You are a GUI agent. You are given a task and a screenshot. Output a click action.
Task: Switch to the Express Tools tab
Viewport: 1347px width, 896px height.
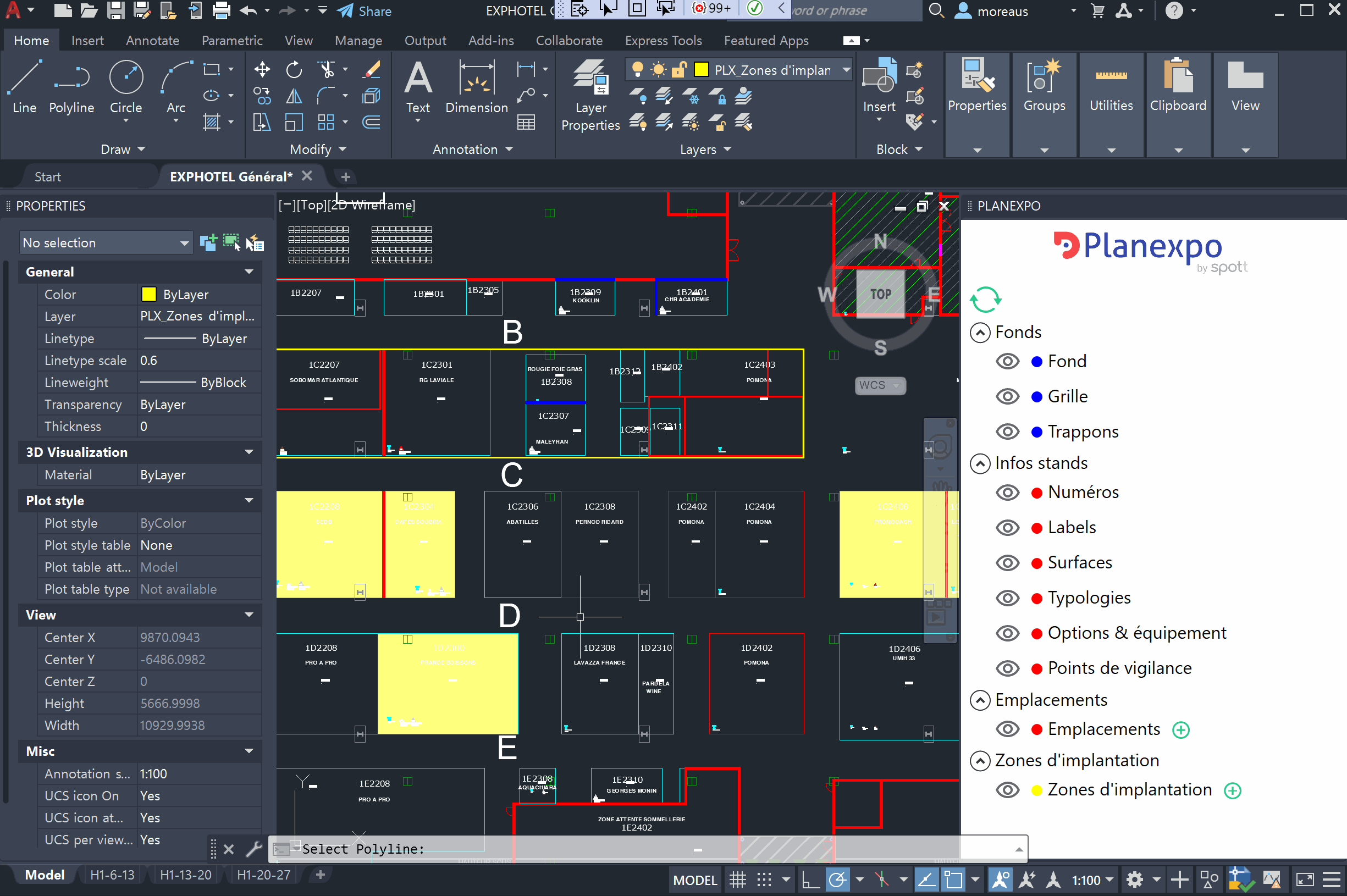[x=663, y=41]
